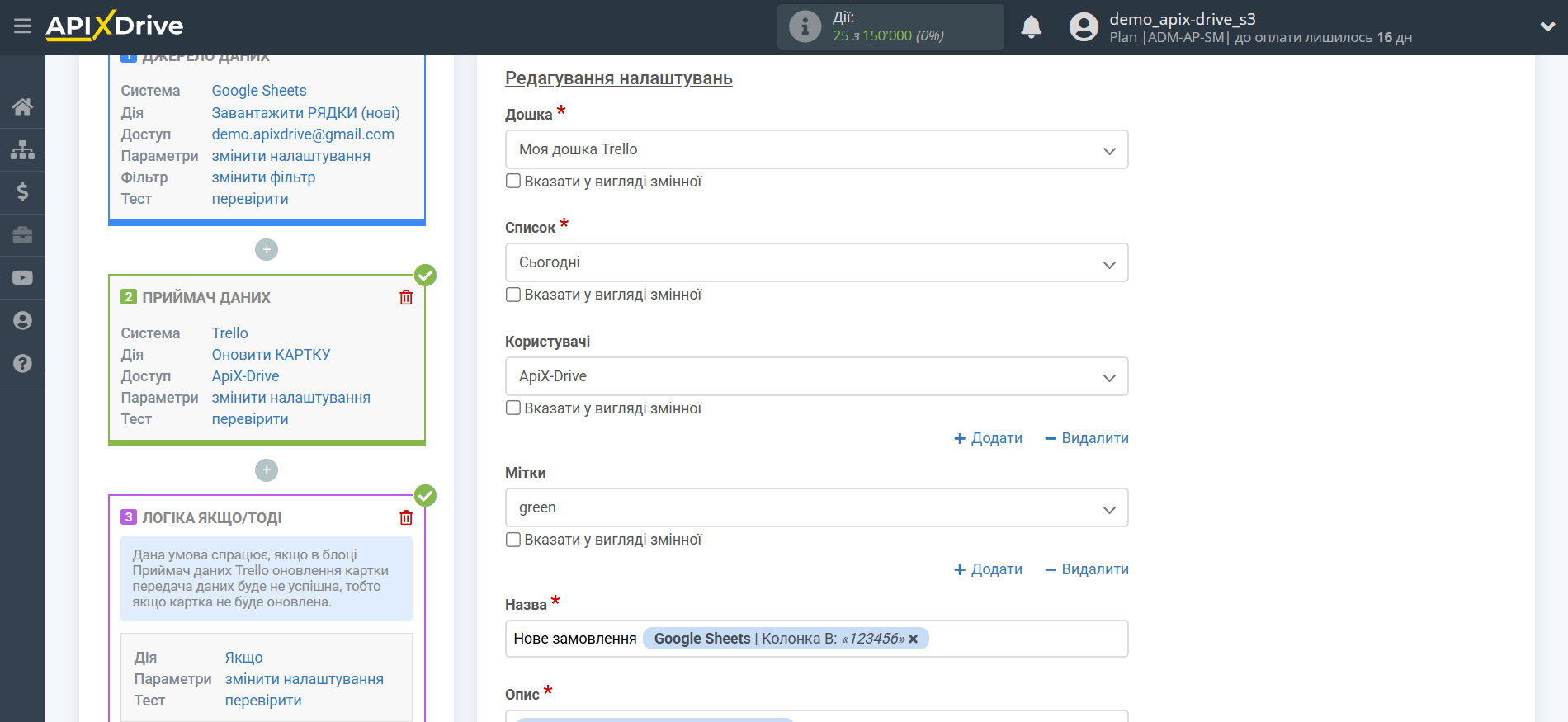Click green checkmark on receiver block
This screenshot has width=1568, height=722.
click(x=425, y=275)
